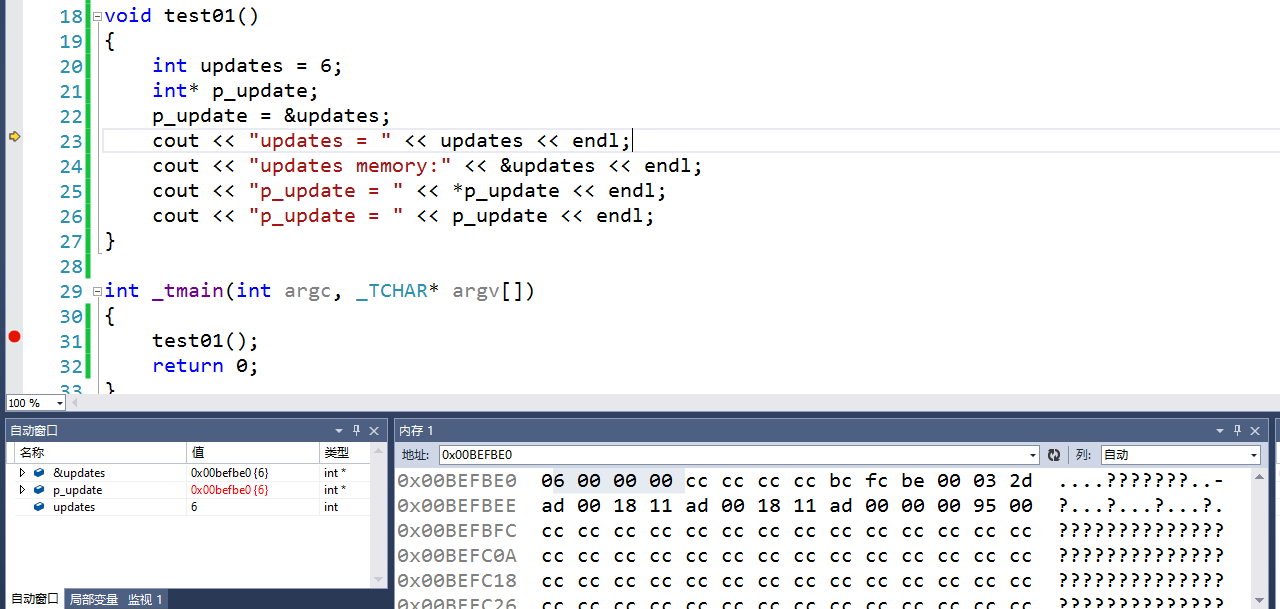The width and height of the screenshot is (1280, 609).
Task: Click the memory window scroll-up arrow
Action: coord(1259,477)
